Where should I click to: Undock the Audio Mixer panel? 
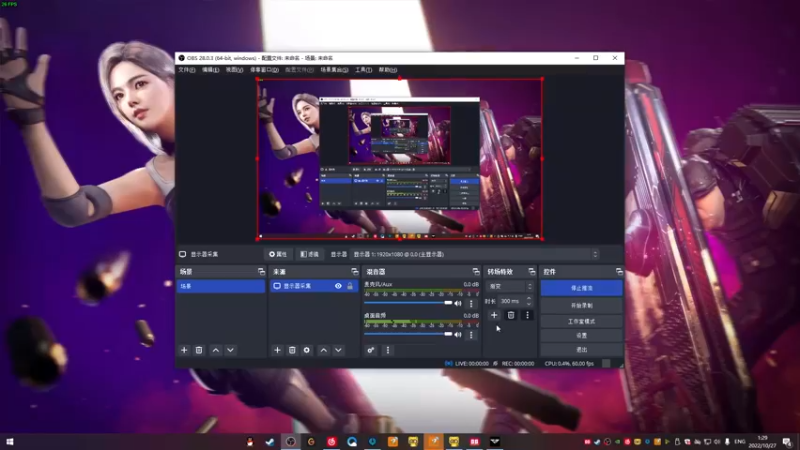click(476, 271)
